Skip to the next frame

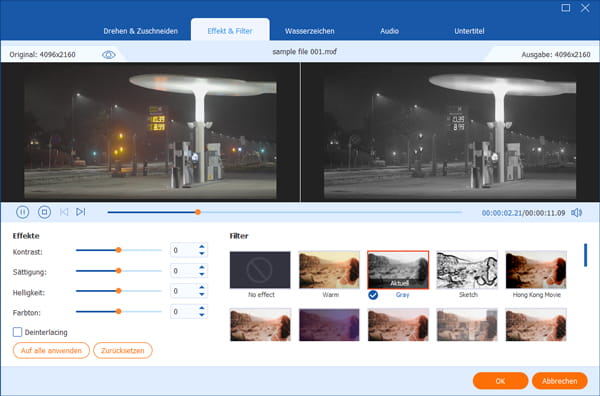[80, 212]
